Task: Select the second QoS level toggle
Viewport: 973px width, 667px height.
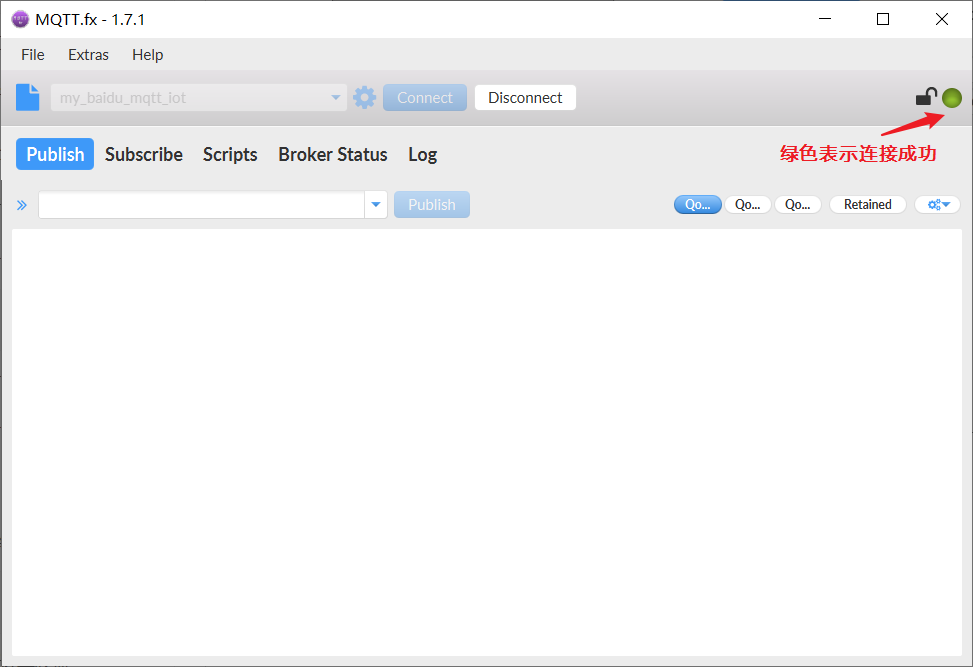Action: tap(747, 204)
